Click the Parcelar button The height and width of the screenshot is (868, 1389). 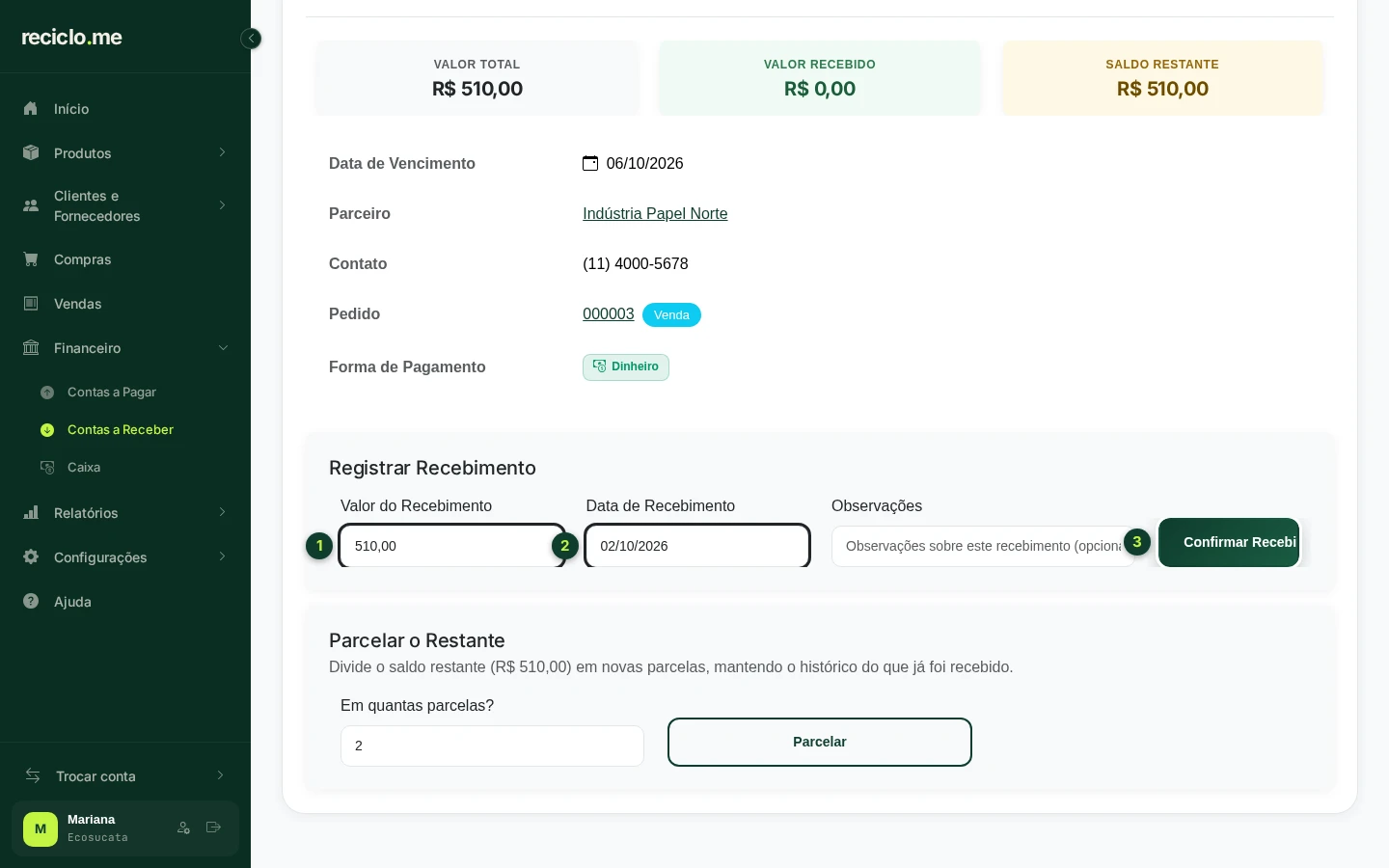[x=820, y=743]
